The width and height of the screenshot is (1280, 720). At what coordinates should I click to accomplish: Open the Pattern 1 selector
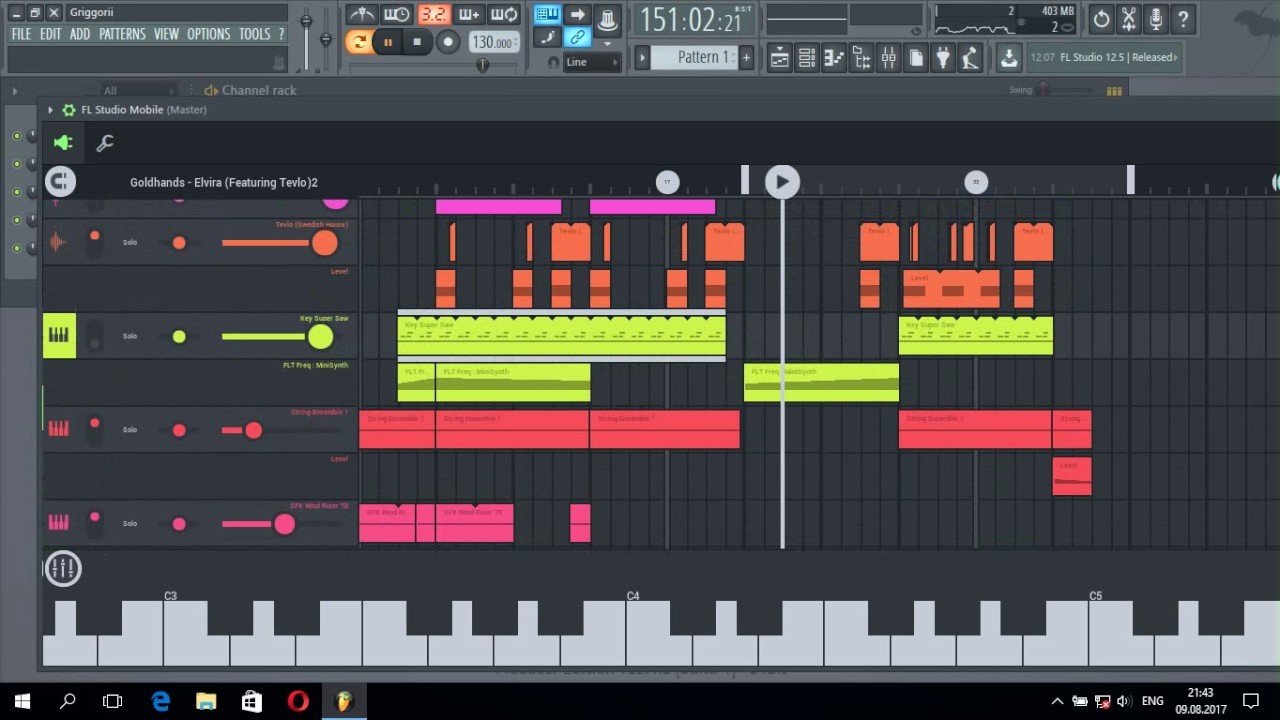(x=702, y=57)
